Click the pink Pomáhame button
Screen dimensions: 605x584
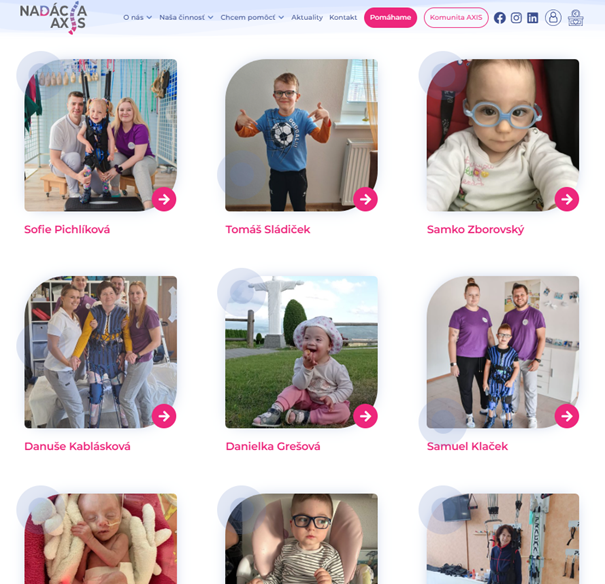pos(390,17)
